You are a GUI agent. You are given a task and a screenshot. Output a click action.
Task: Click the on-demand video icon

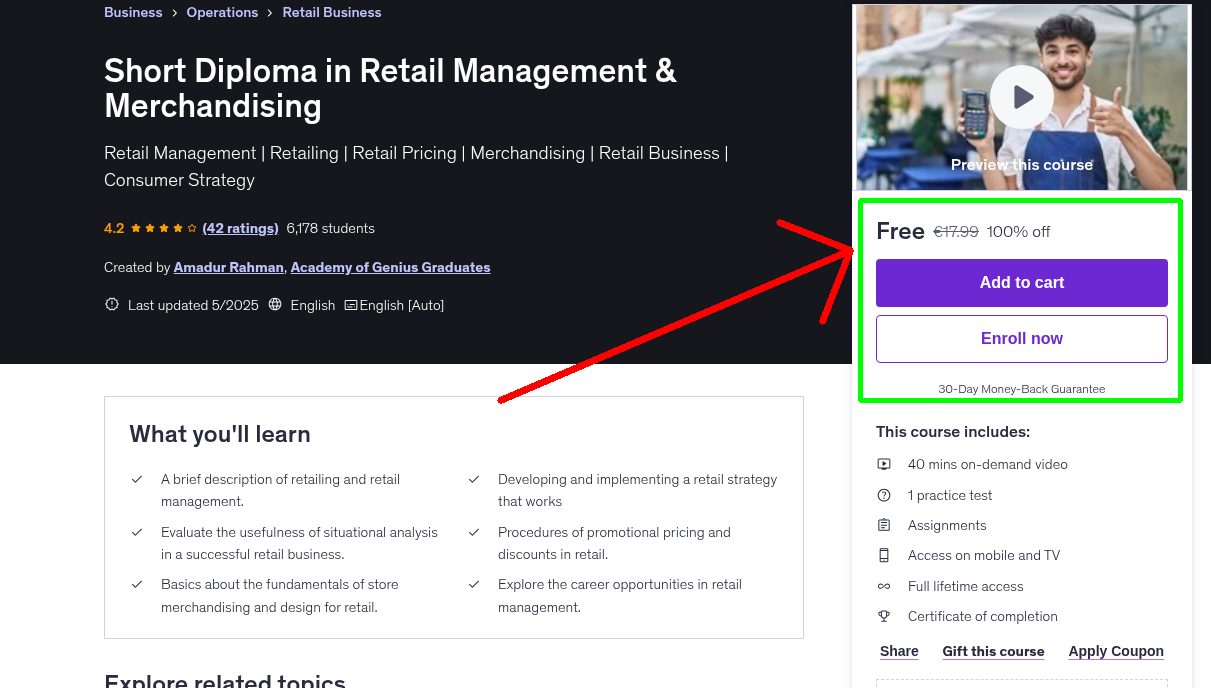coord(884,464)
